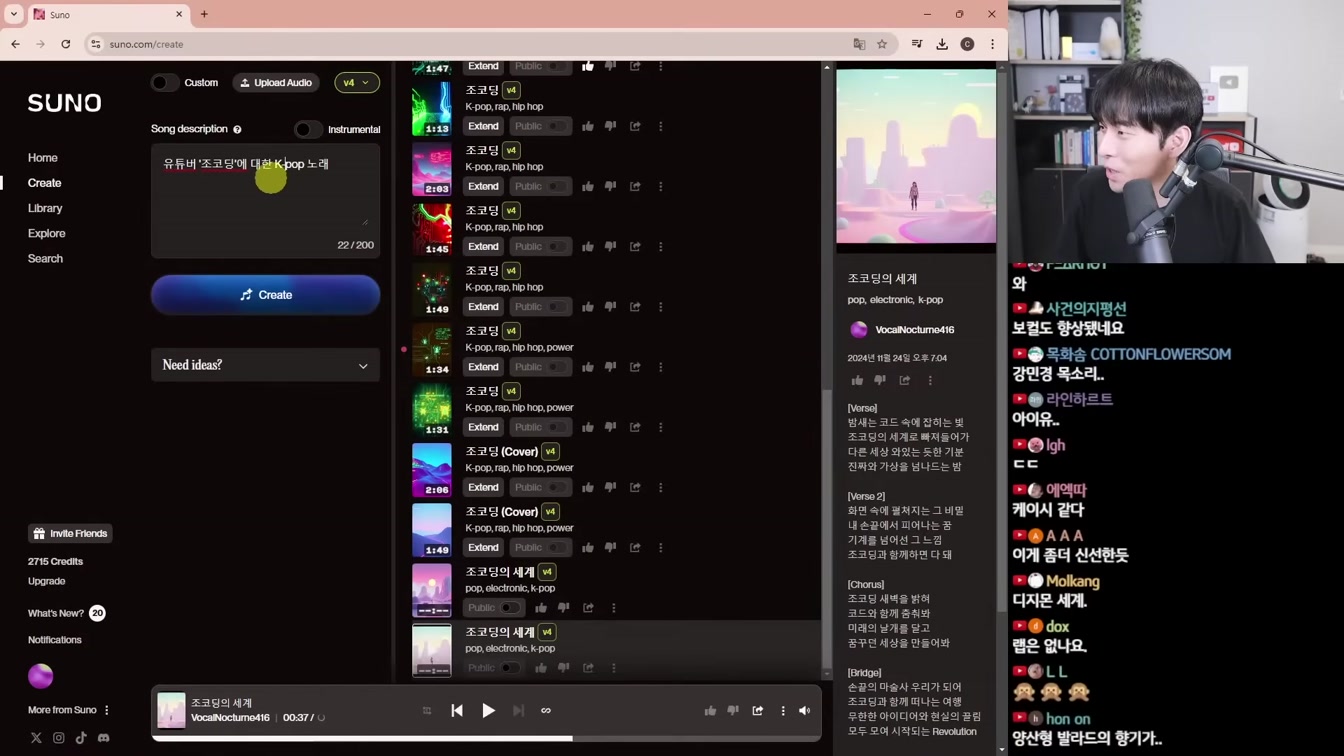Image resolution: width=1344 pixels, height=756 pixels.
Task: Dislike the 1:34 조코딩 song
Action: click(x=611, y=367)
